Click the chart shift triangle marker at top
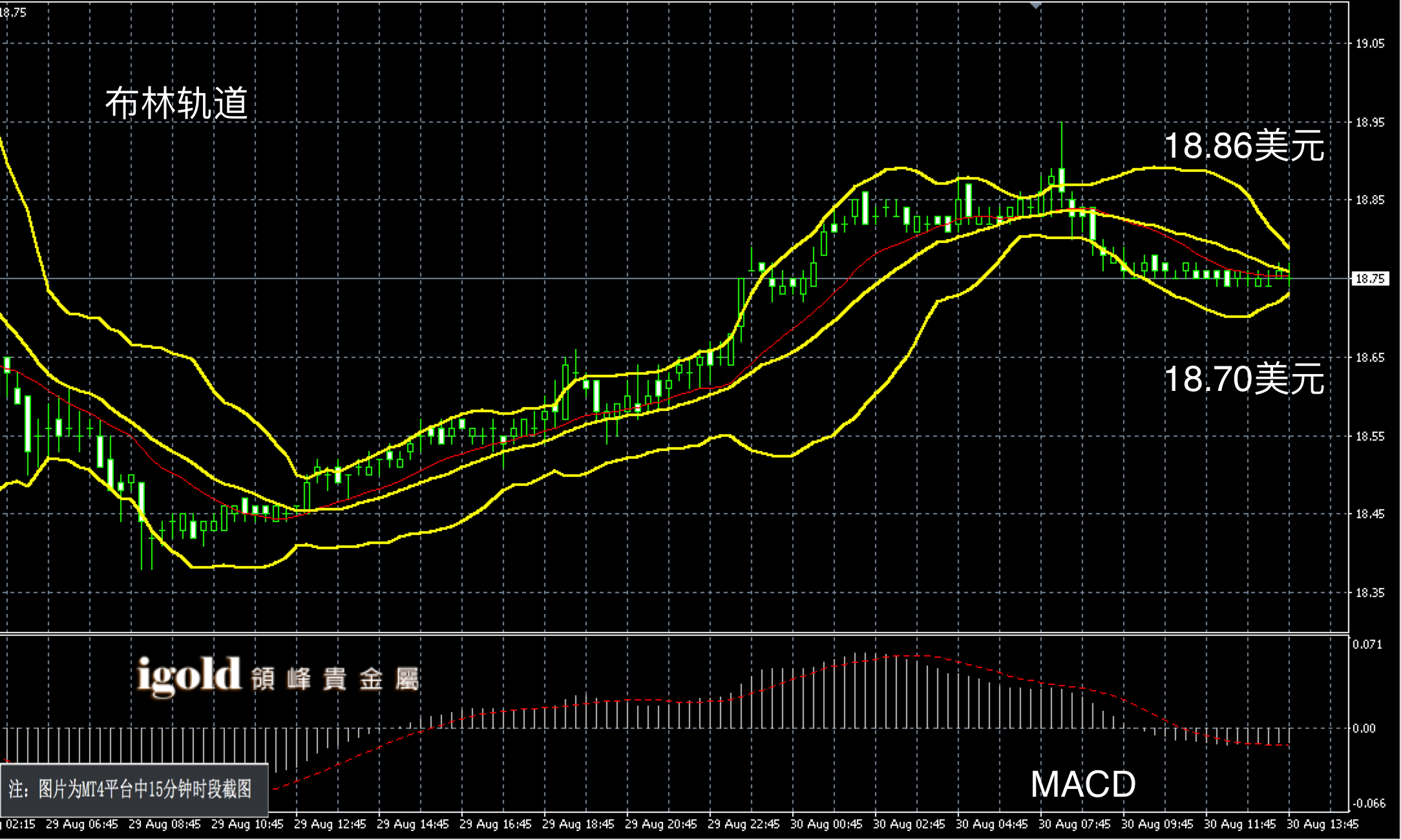The width and height of the screenshot is (1401, 840). pyautogui.click(x=1035, y=5)
